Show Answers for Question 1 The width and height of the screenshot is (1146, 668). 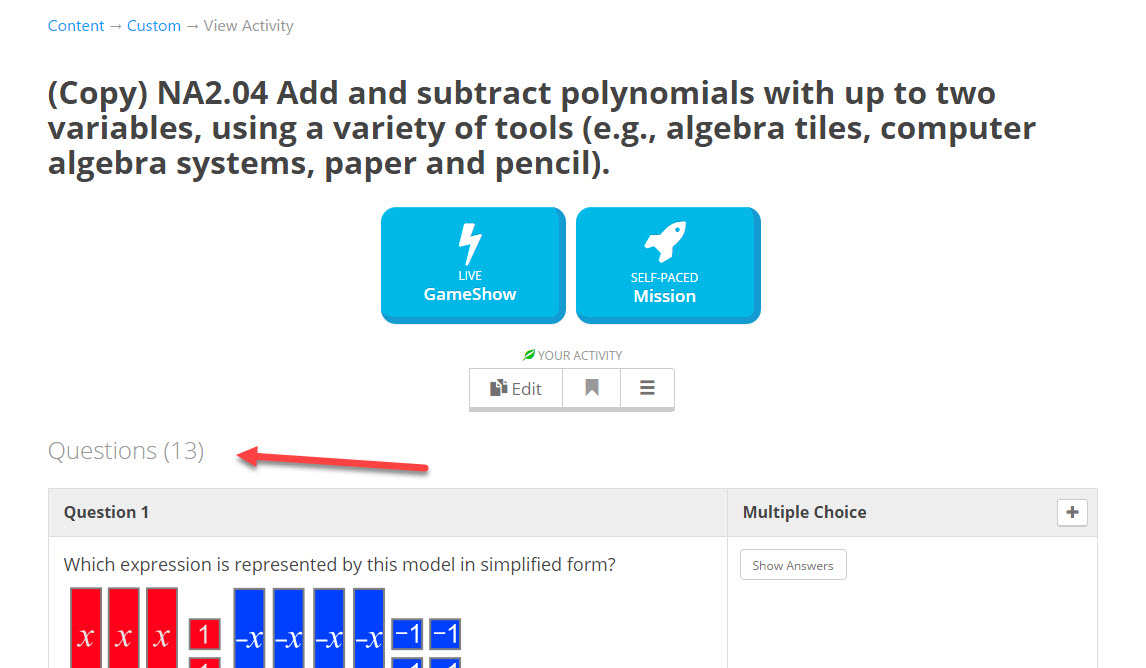(x=793, y=565)
